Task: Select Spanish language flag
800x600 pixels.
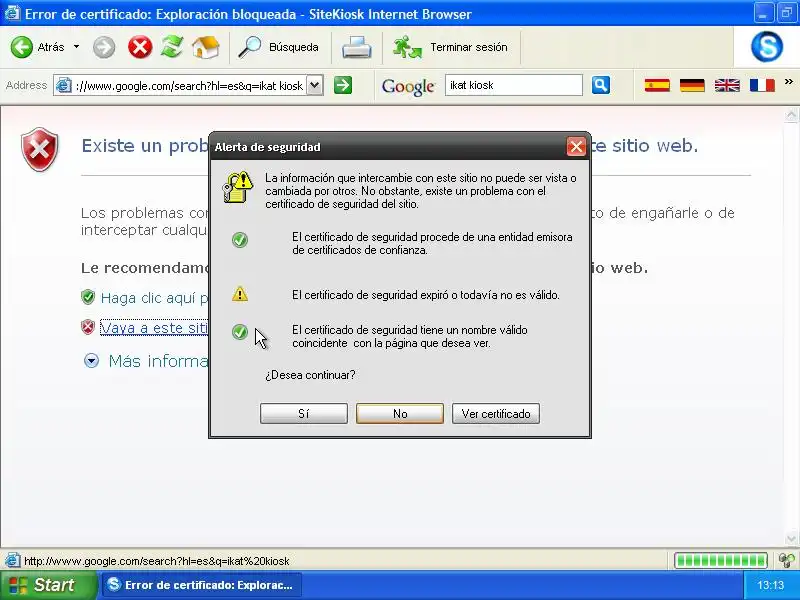Action: tap(657, 85)
